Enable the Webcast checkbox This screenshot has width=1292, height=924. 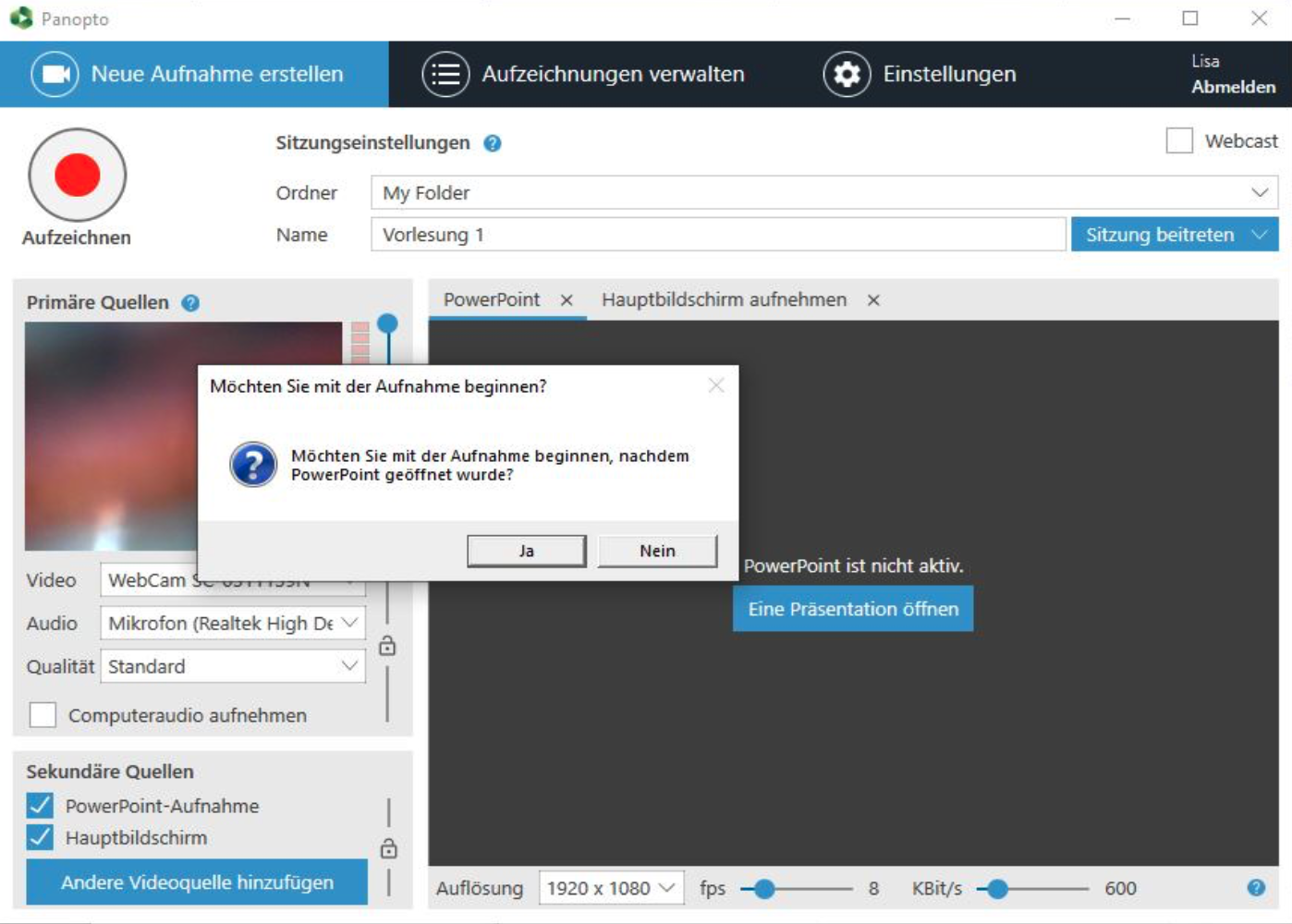coord(1179,140)
